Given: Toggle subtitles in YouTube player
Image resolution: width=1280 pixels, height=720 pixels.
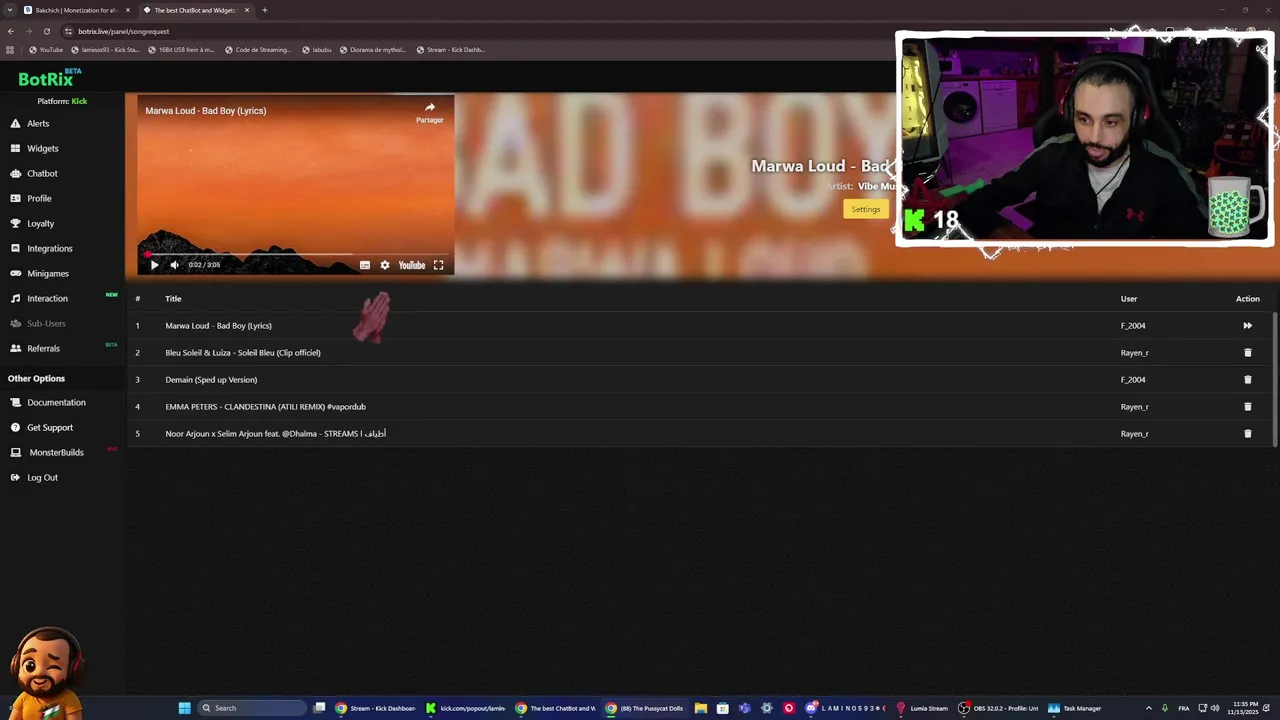Looking at the screenshot, I should [x=365, y=265].
